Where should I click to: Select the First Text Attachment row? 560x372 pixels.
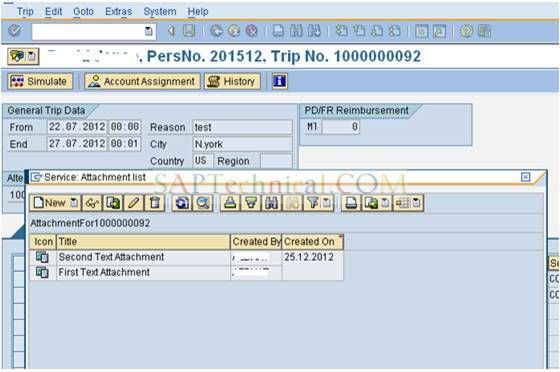[186, 272]
